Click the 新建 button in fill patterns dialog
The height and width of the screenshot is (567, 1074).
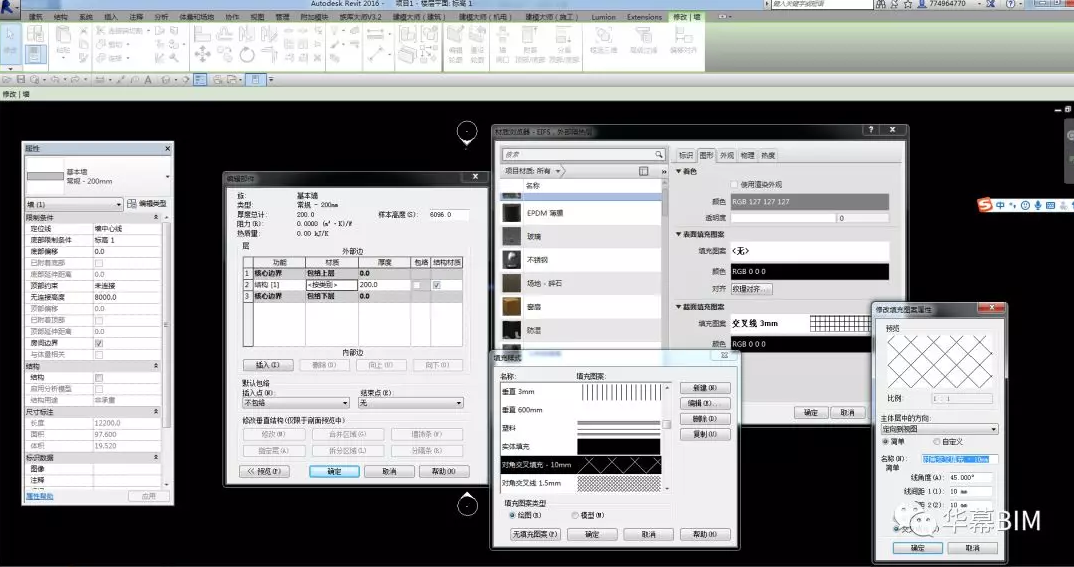704,388
